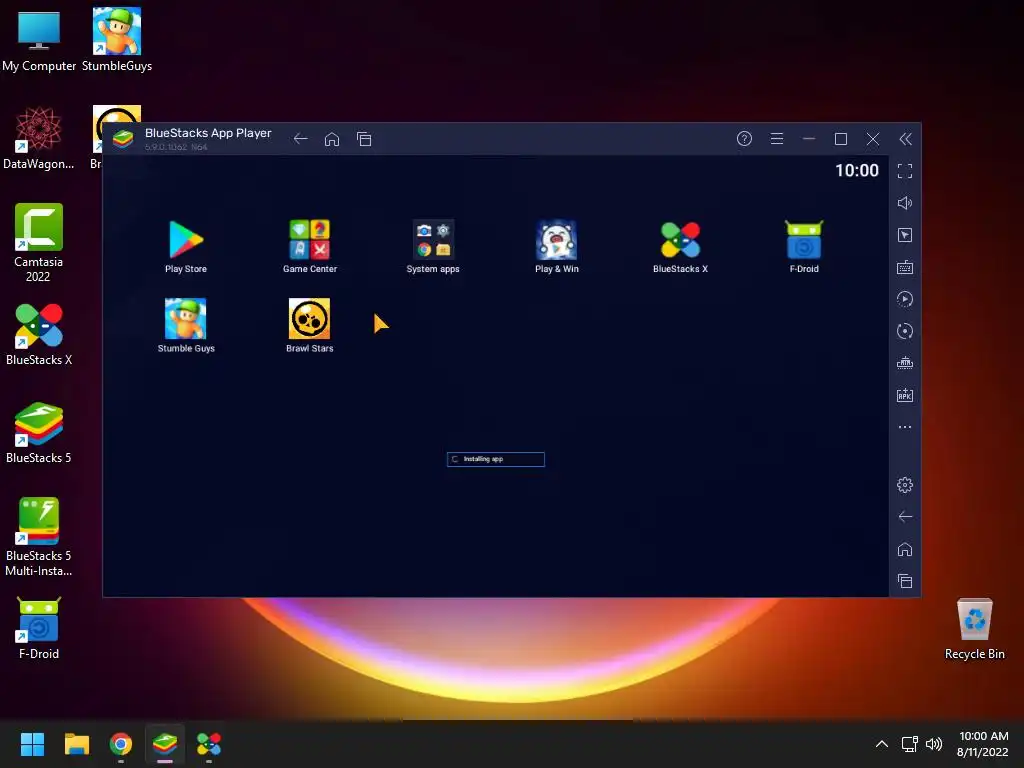Close the BlueStacks App Player window
Viewport: 1024px width, 768px height.
(x=872, y=138)
